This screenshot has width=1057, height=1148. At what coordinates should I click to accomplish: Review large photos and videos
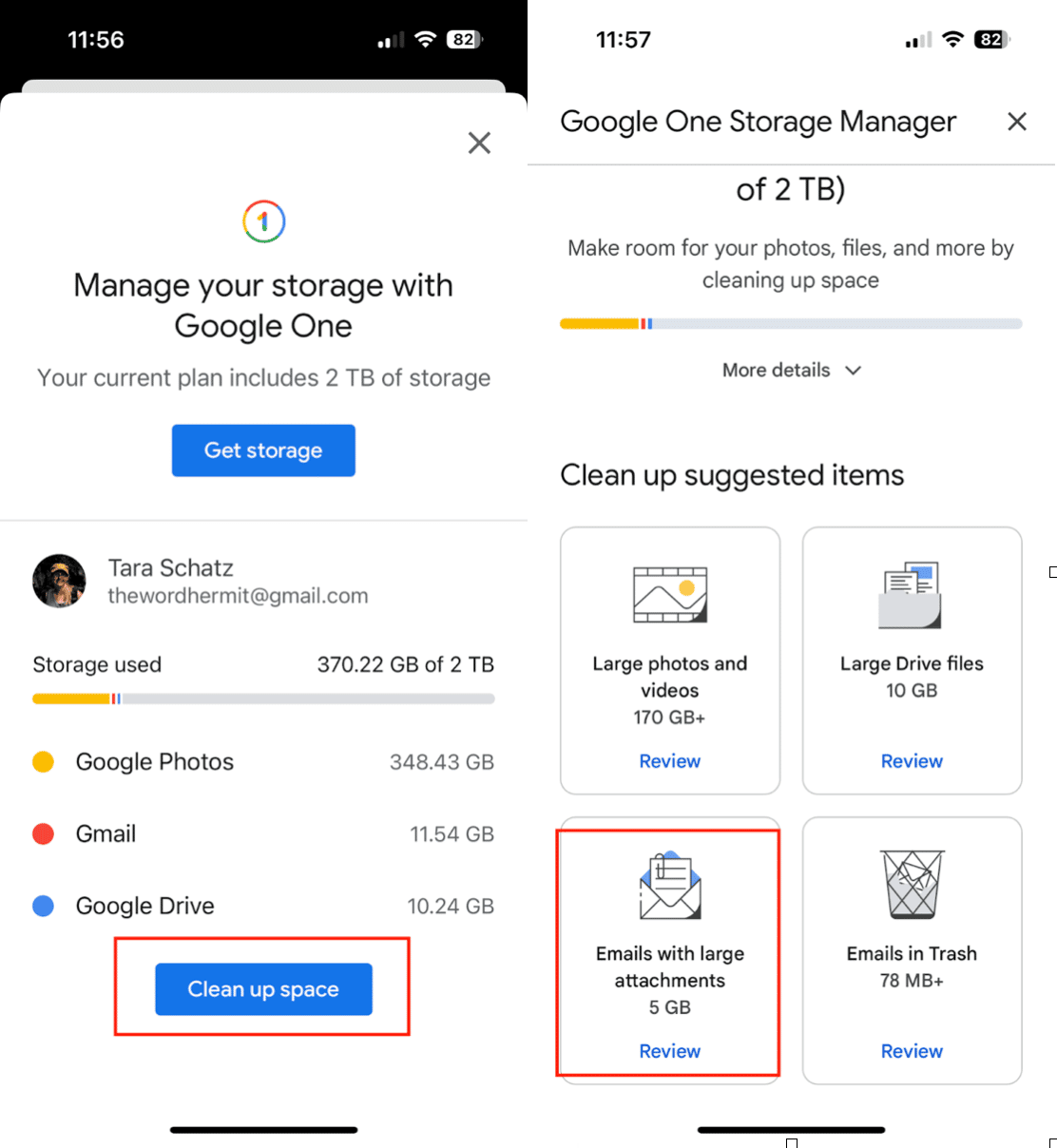pos(669,761)
